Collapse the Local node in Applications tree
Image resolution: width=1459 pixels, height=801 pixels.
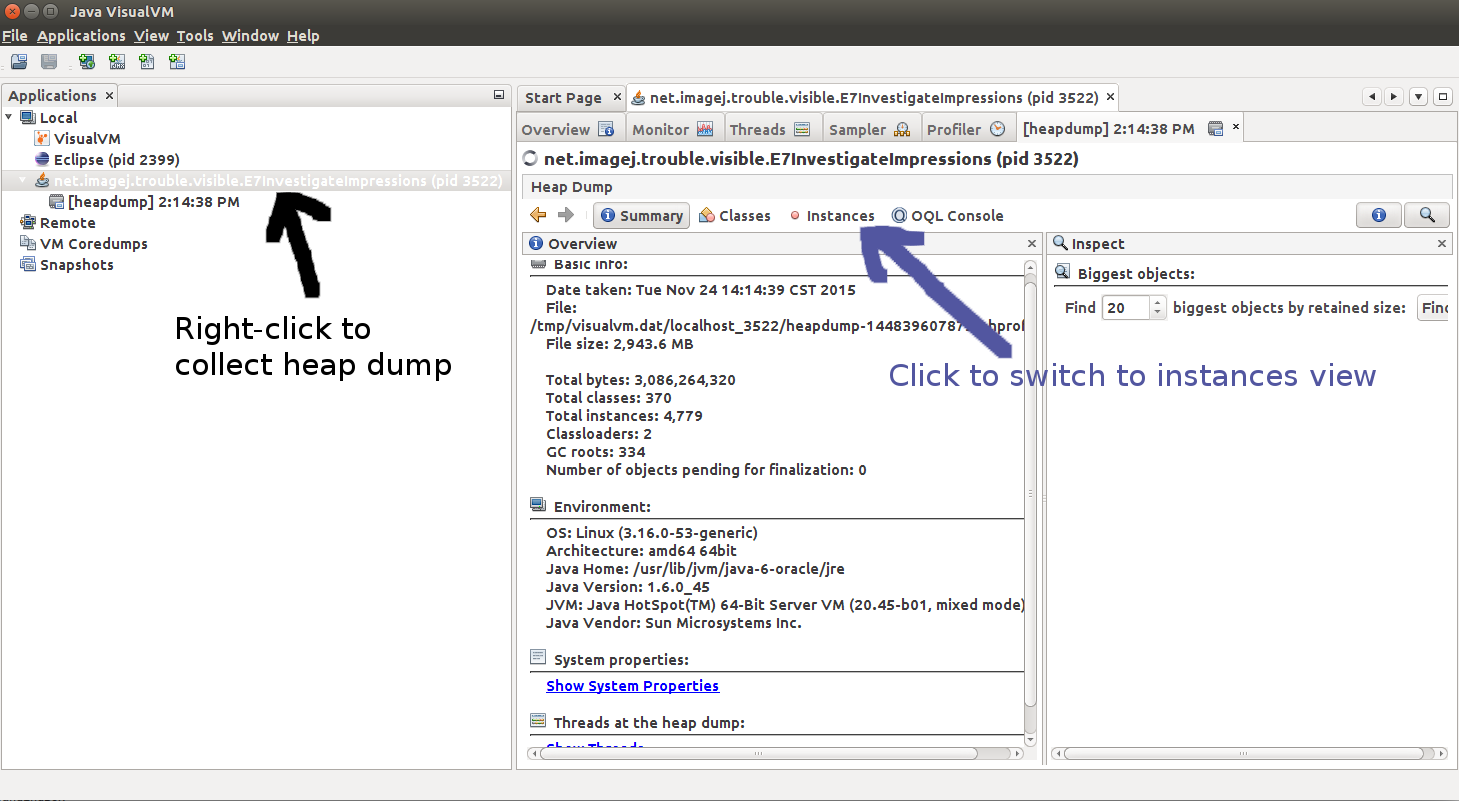click(x=8, y=117)
